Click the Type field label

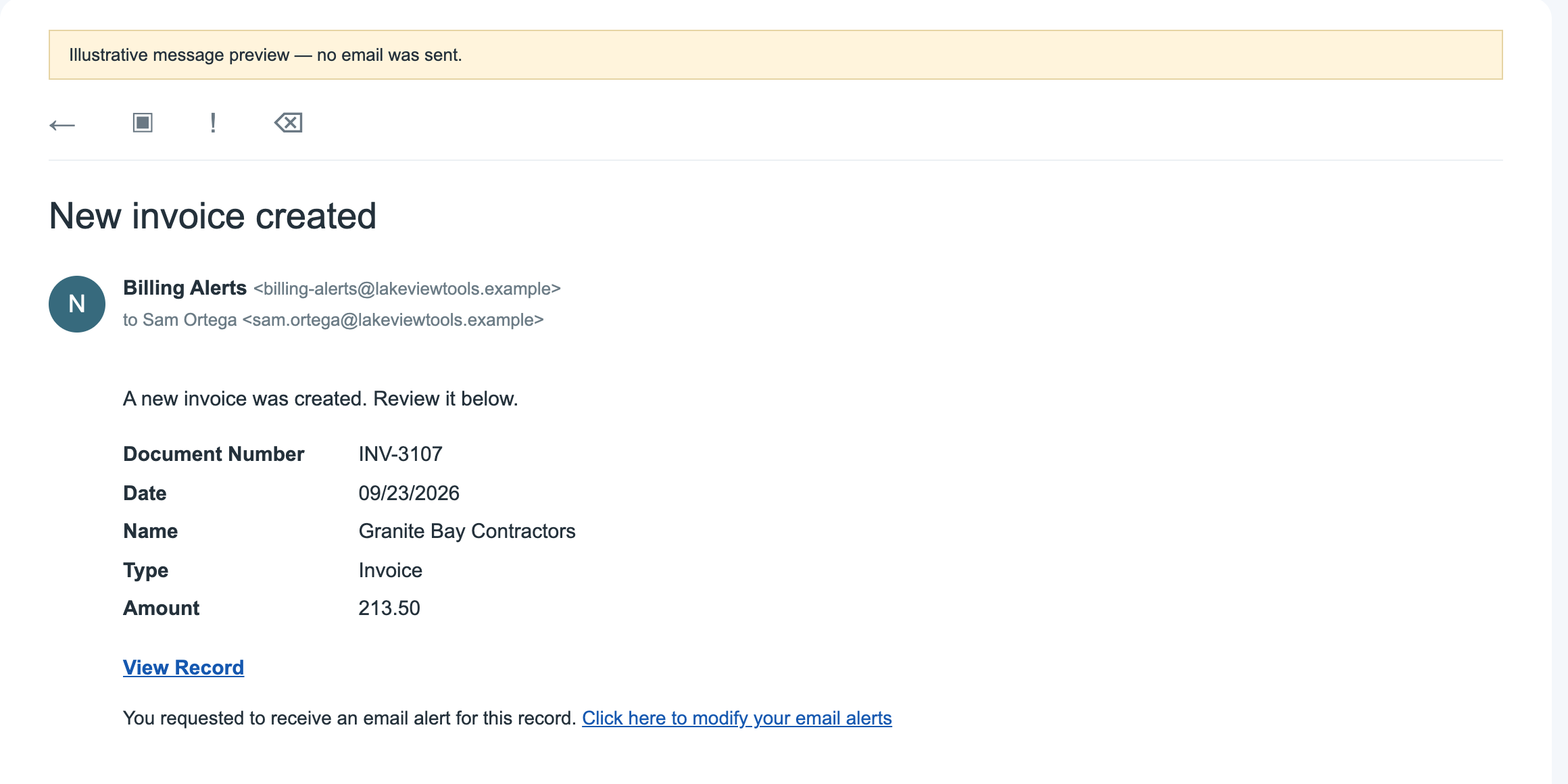click(145, 570)
